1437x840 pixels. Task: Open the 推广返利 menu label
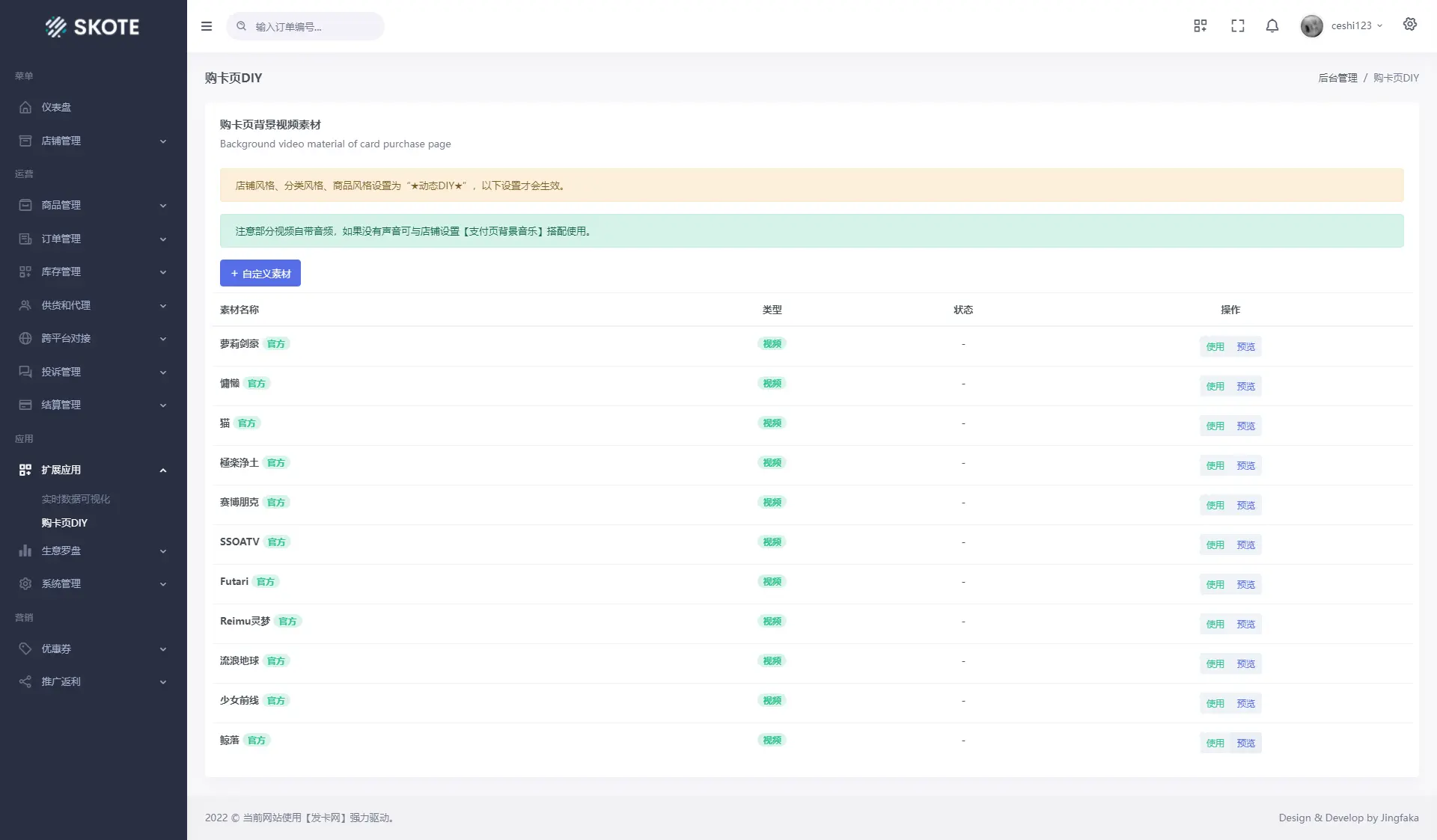(61, 681)
